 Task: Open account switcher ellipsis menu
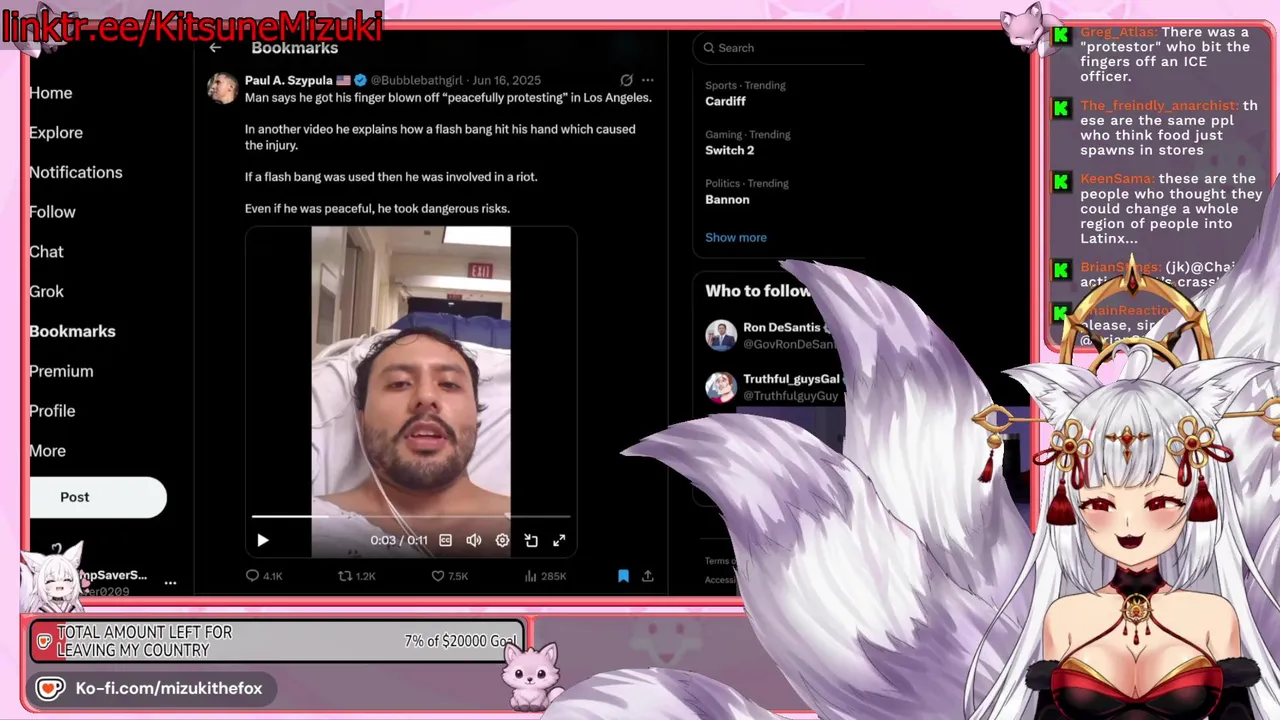tap(170, 582)
